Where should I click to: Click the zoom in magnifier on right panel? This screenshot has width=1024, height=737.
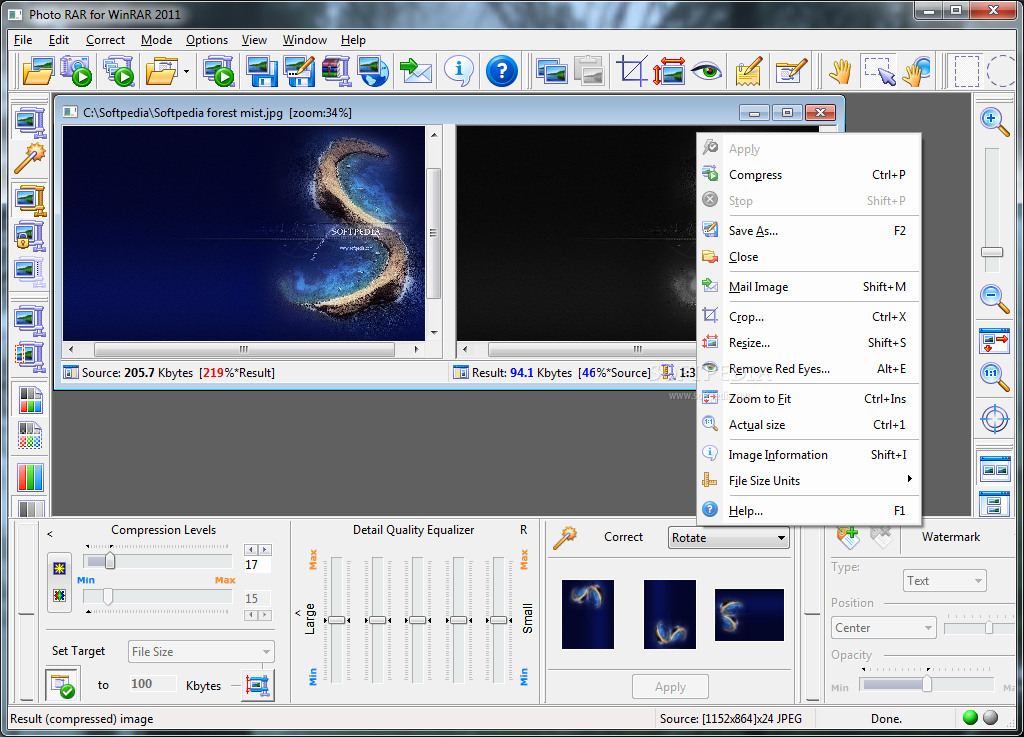[994, 122]
